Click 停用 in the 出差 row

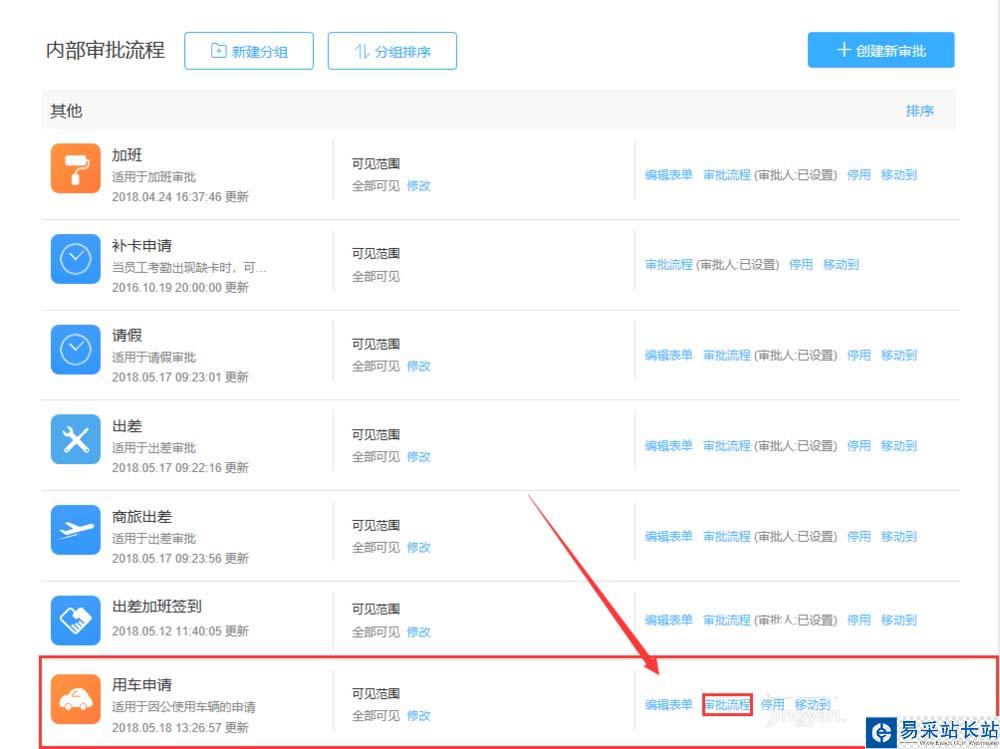(x=858, y=446)
